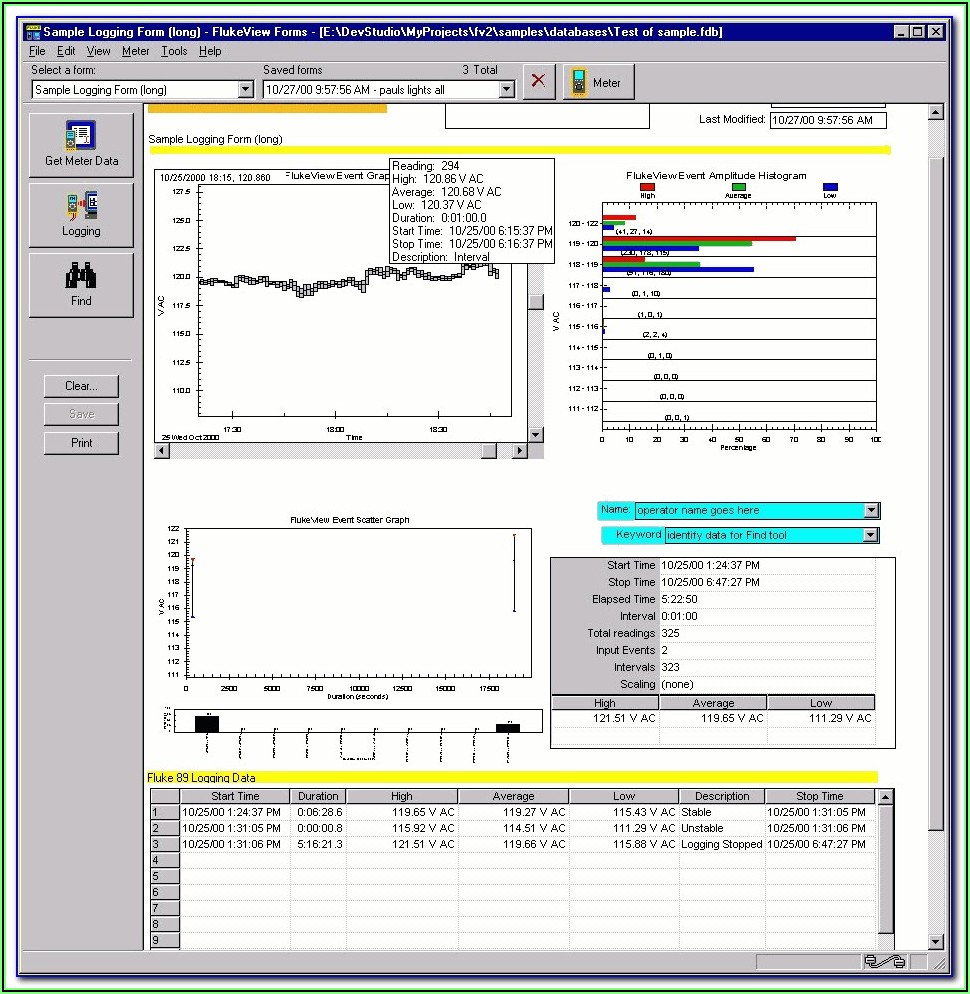Click the Clear... button
Image resolution: width=970 pixels, height=994 pixels.
[x=81, y=386]
